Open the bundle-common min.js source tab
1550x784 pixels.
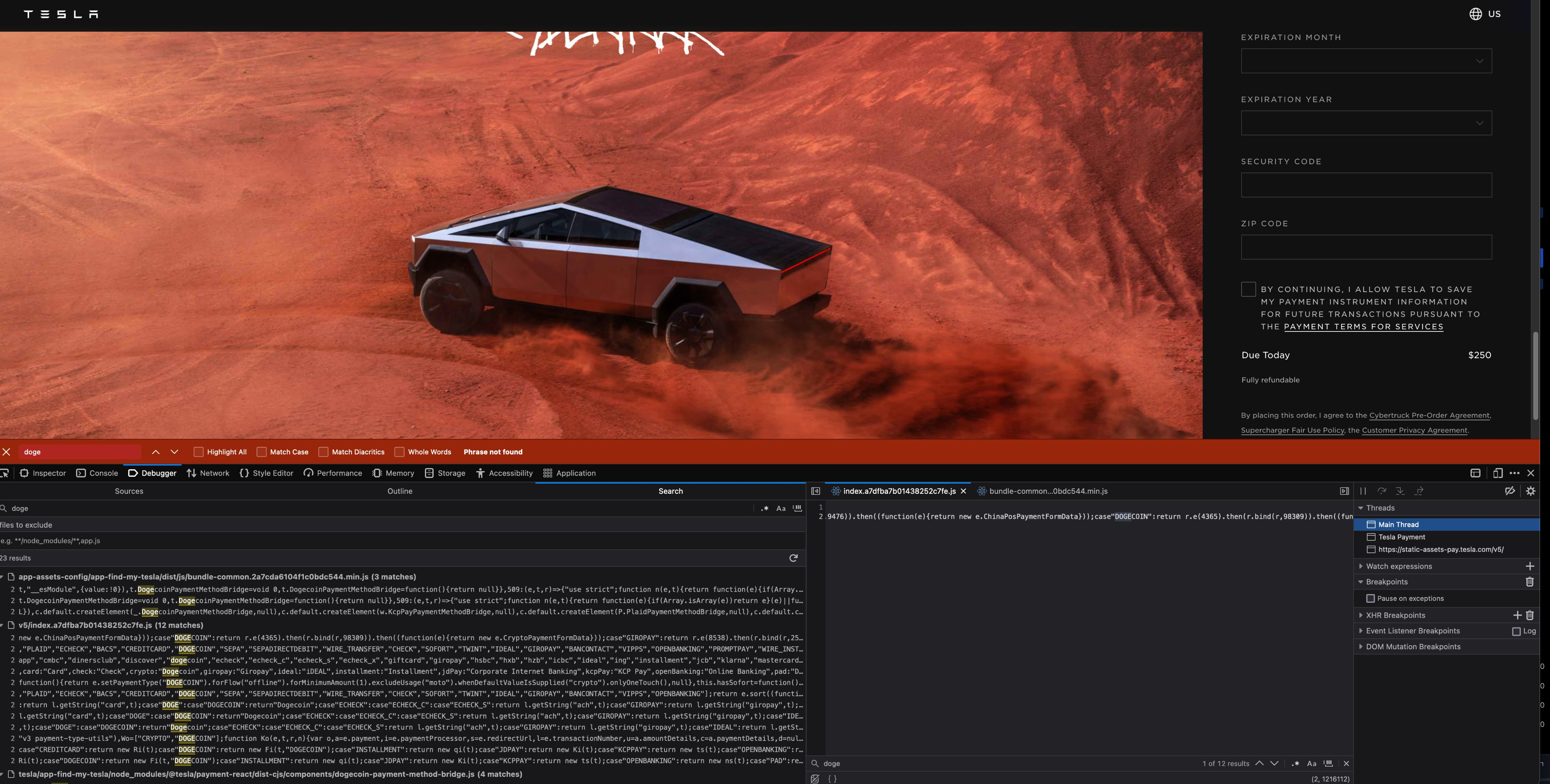click(x=1047, y=491)
